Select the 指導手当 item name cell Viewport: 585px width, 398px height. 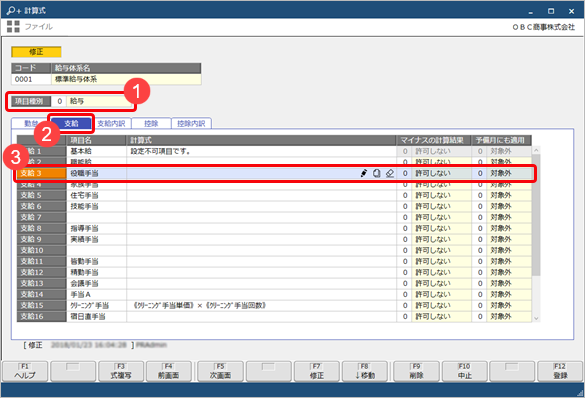click(x=96, y=228)
